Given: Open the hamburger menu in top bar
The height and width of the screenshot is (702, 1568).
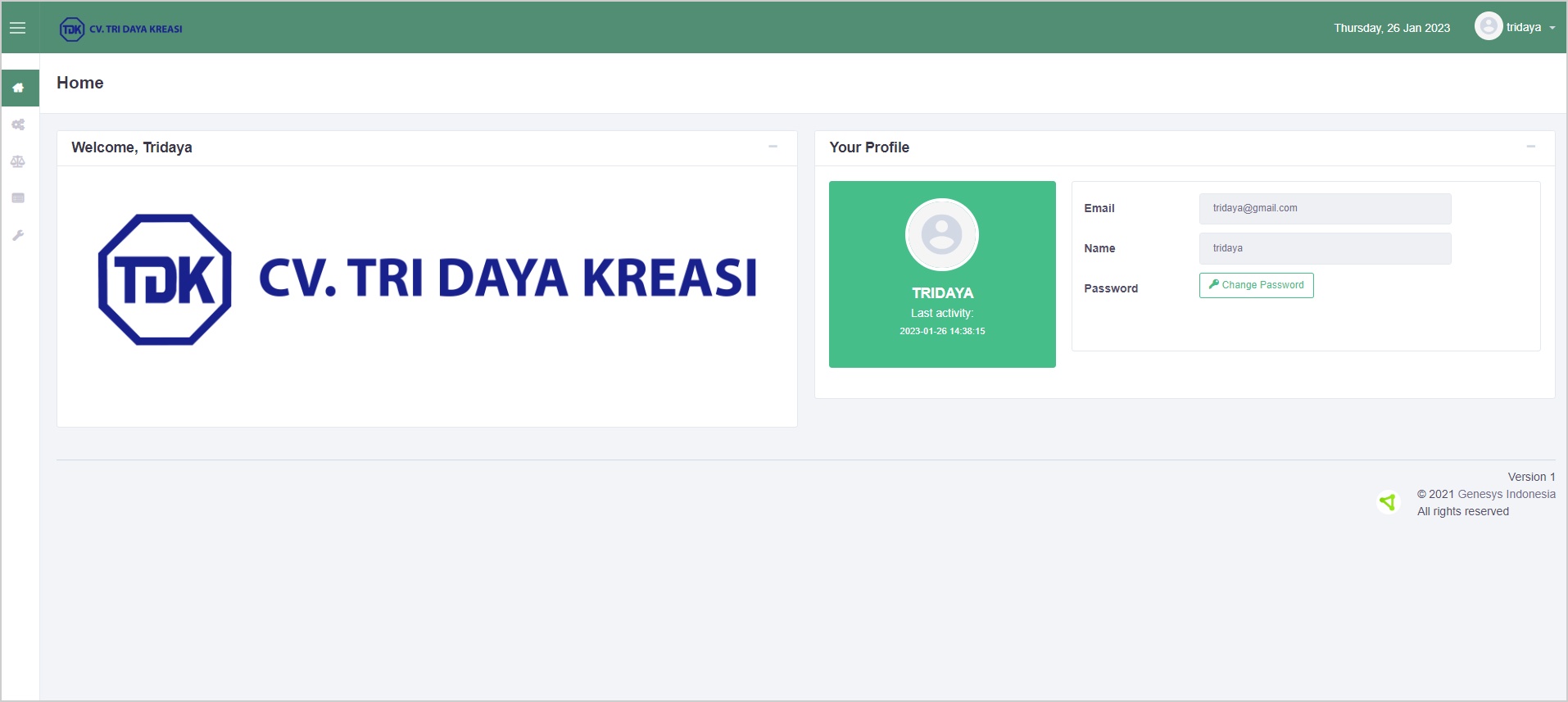Looking at the screenshot, I should 17,28.
